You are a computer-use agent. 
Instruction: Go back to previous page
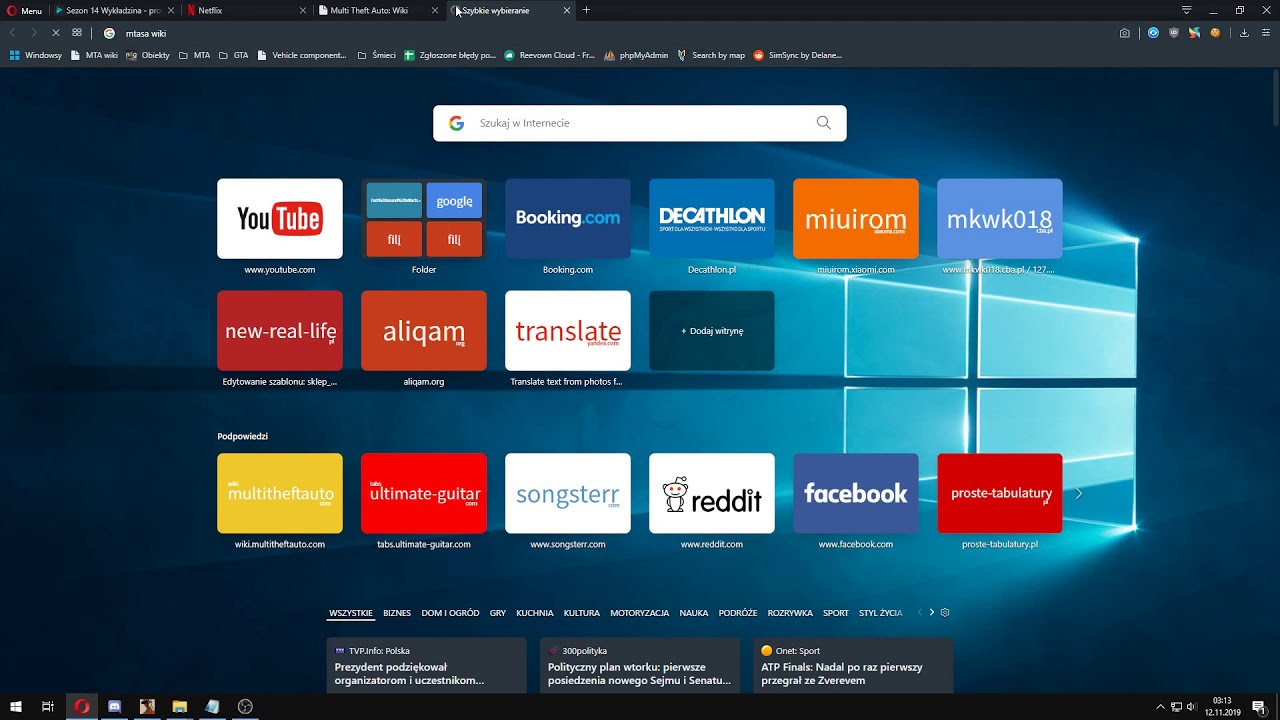point(13,33)
